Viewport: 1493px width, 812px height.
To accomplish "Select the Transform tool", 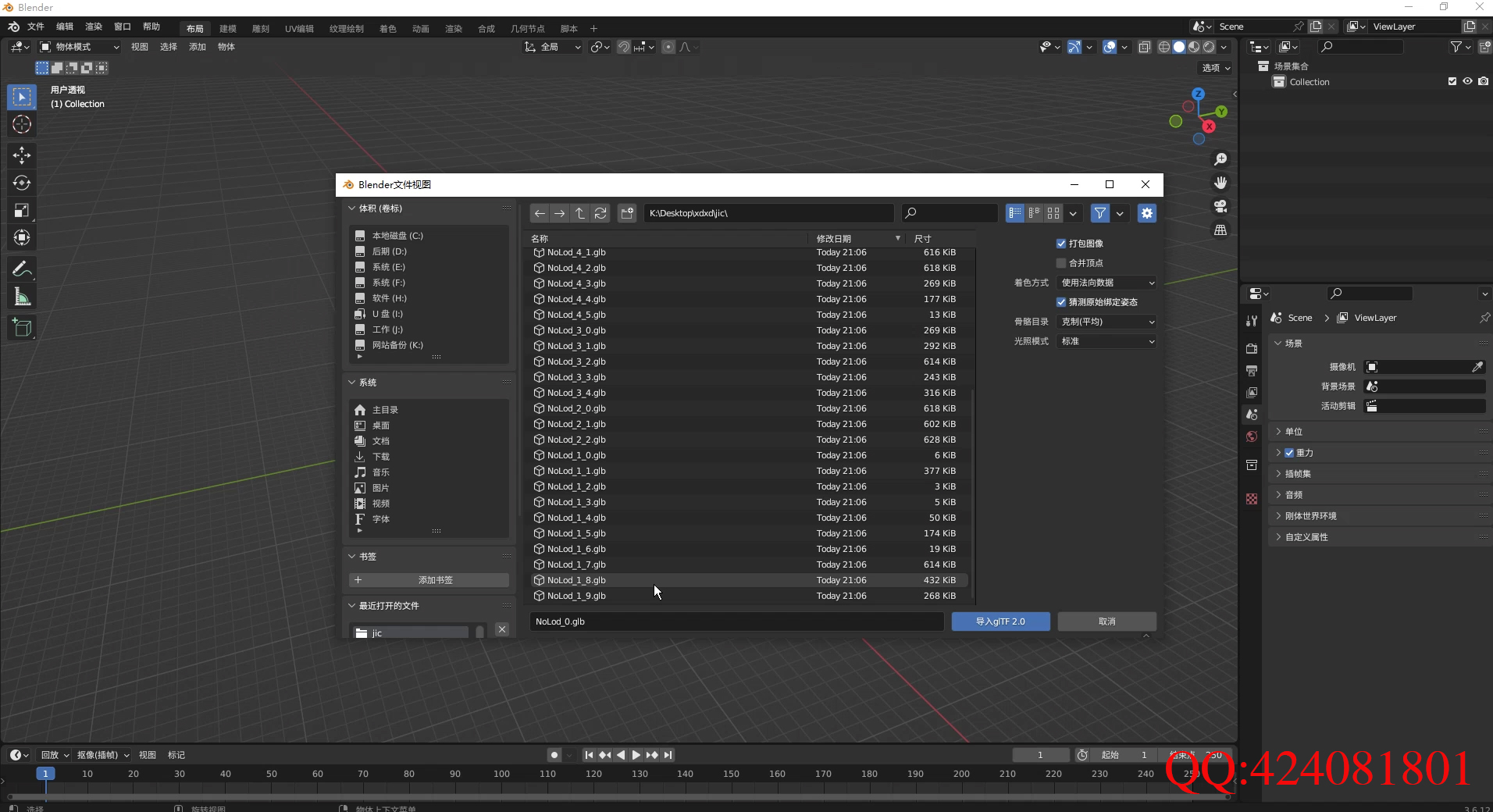I will [x=22, y=237].
